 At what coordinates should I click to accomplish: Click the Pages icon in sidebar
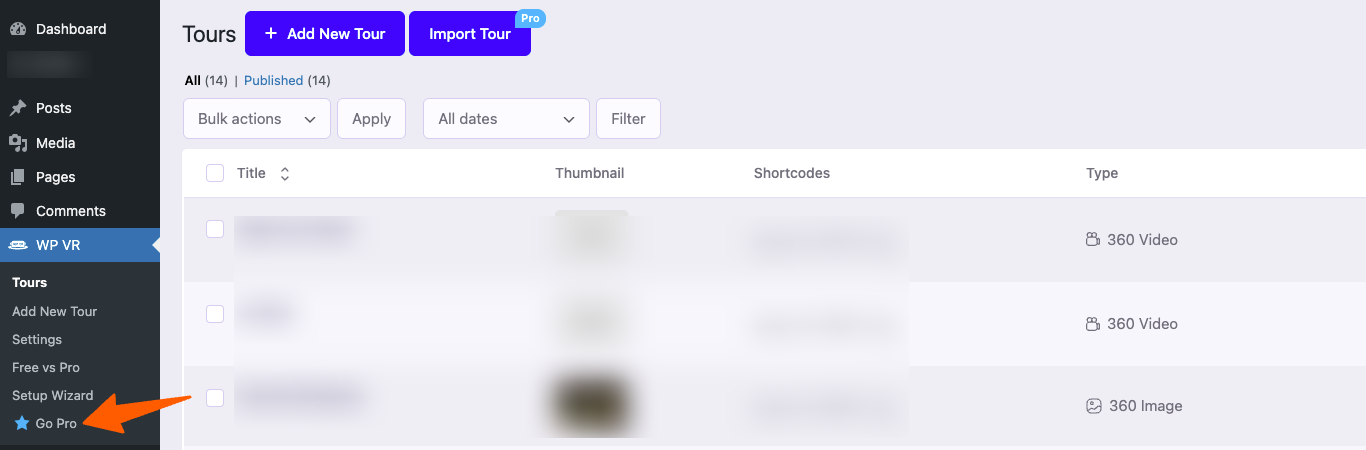18,177
